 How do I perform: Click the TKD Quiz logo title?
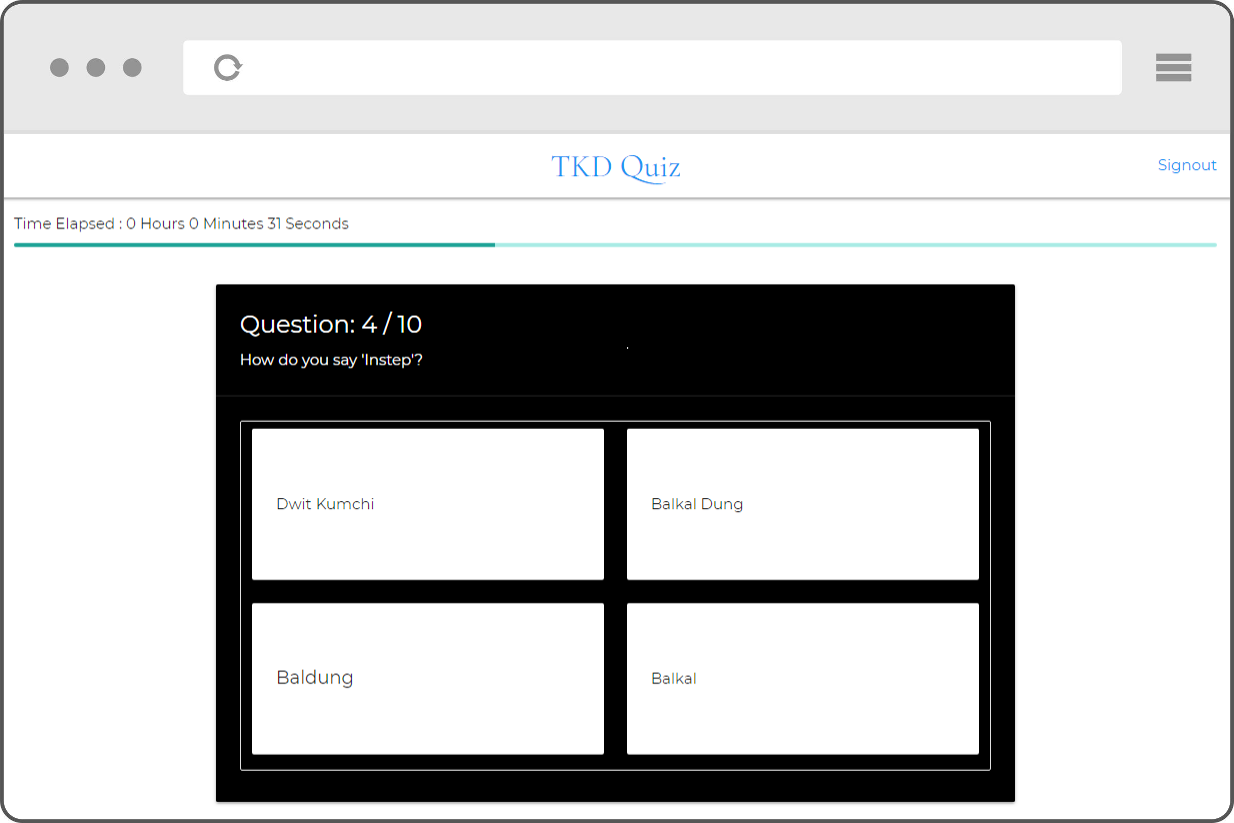click(x=616, y=167)
